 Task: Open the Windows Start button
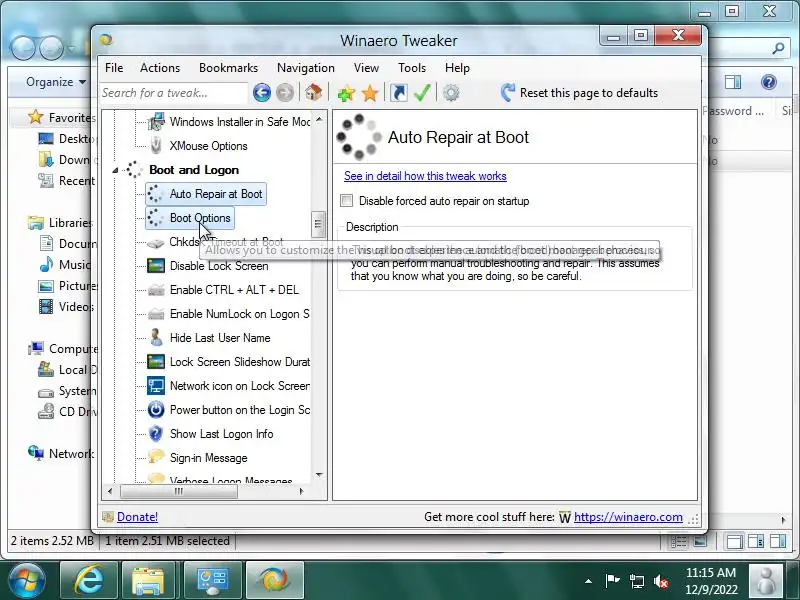point(26,581)
